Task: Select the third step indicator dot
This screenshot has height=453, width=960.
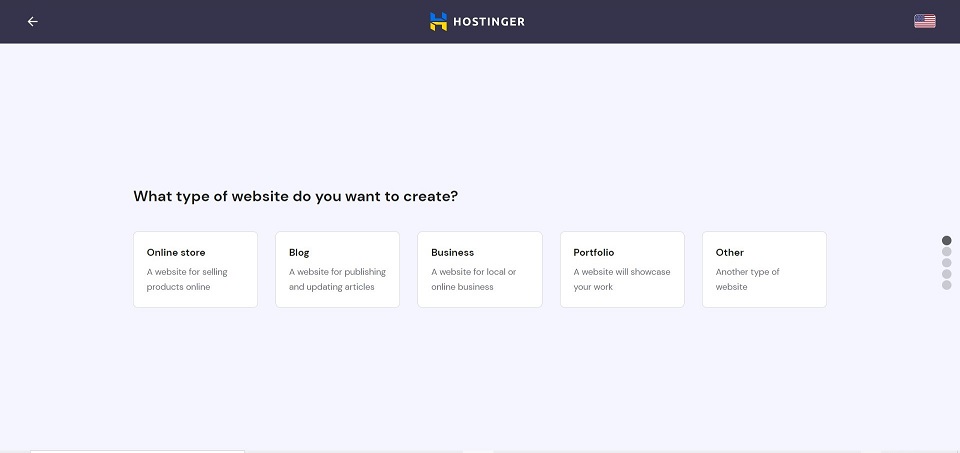Action: [947, 263]
